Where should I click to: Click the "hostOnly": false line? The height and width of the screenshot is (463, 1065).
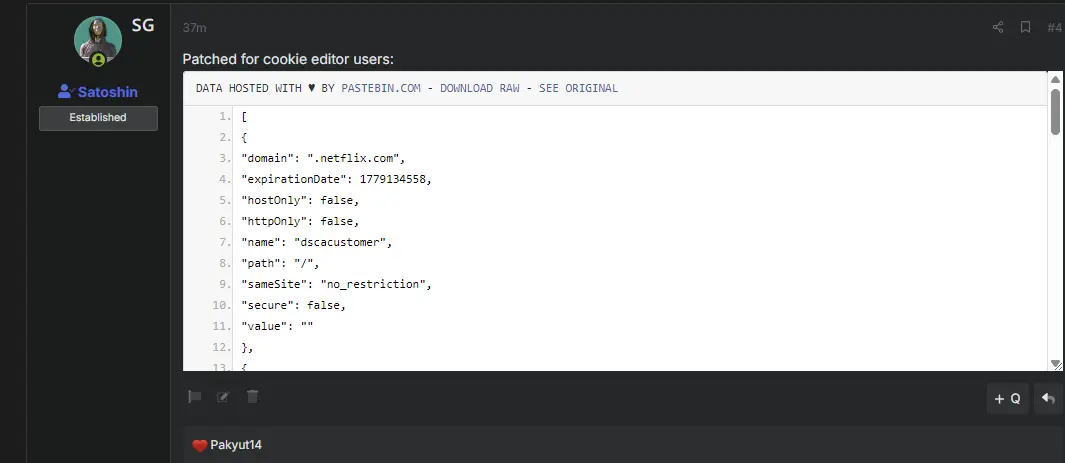(300, 200)
